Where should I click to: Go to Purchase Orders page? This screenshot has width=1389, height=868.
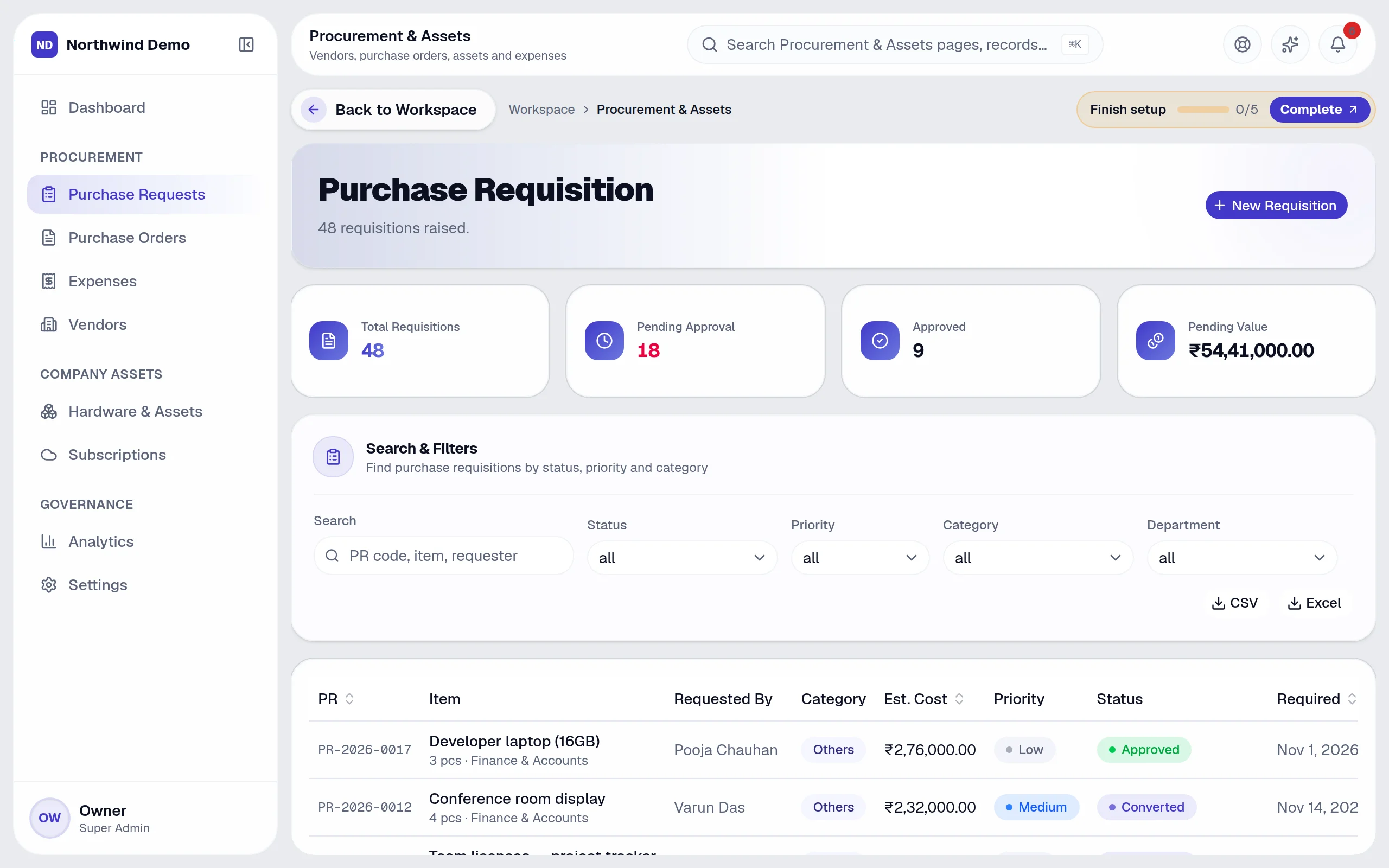145,238
